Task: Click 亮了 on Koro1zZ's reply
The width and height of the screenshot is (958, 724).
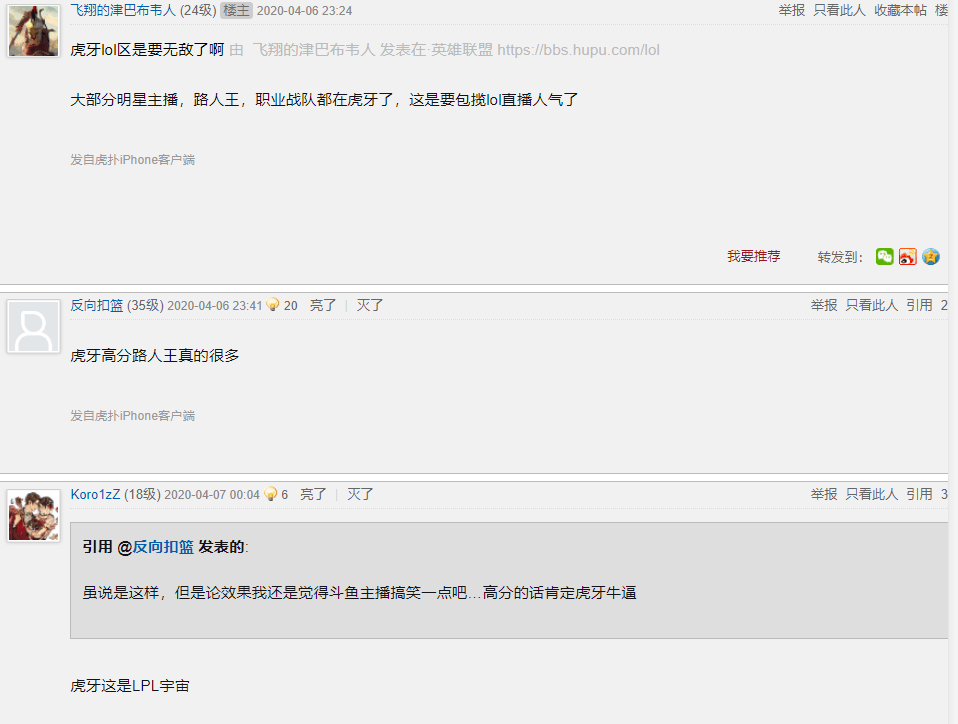Action: tap(313, 494)
